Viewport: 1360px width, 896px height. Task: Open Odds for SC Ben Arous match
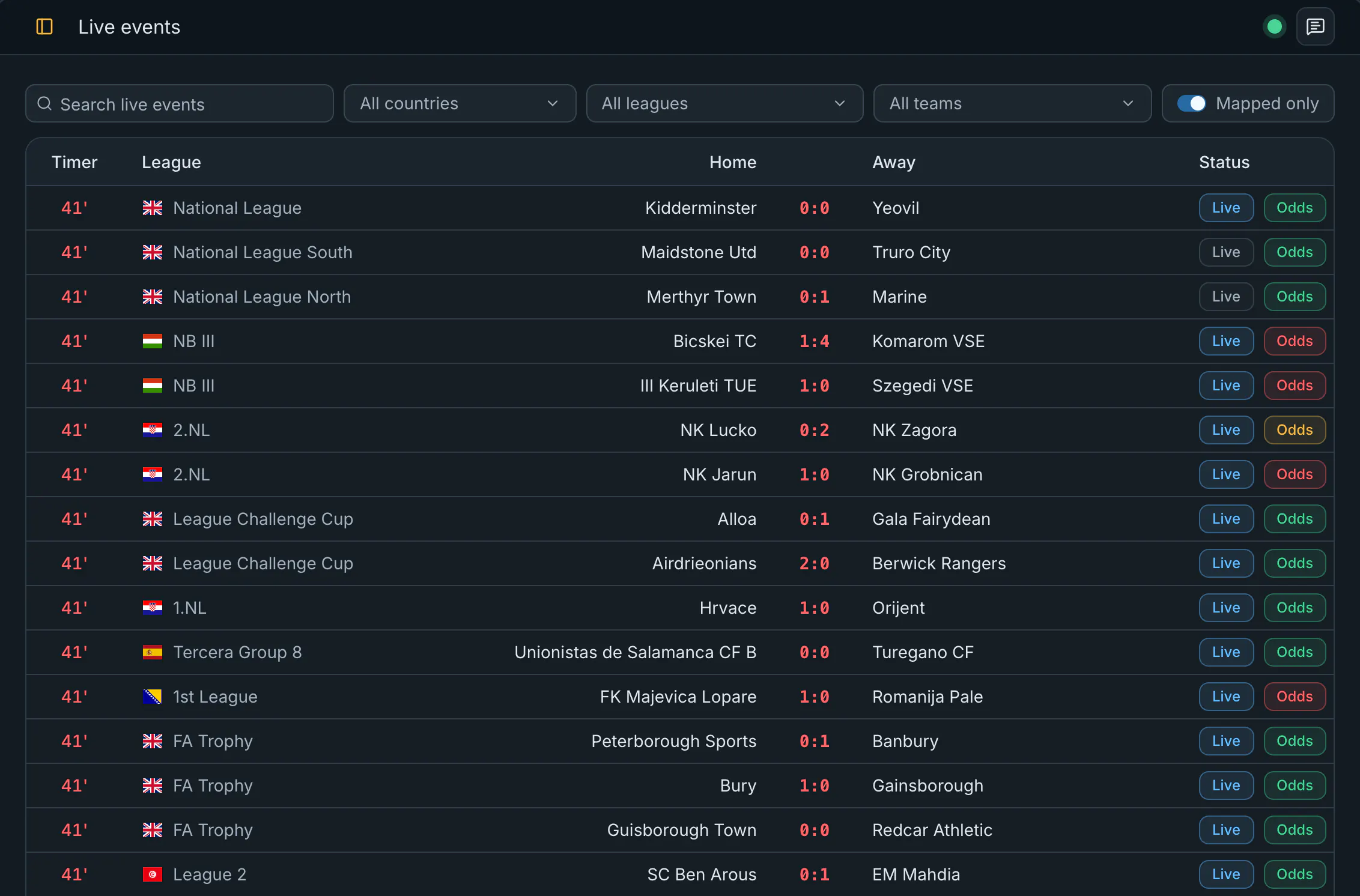[x=1295, y=874]
